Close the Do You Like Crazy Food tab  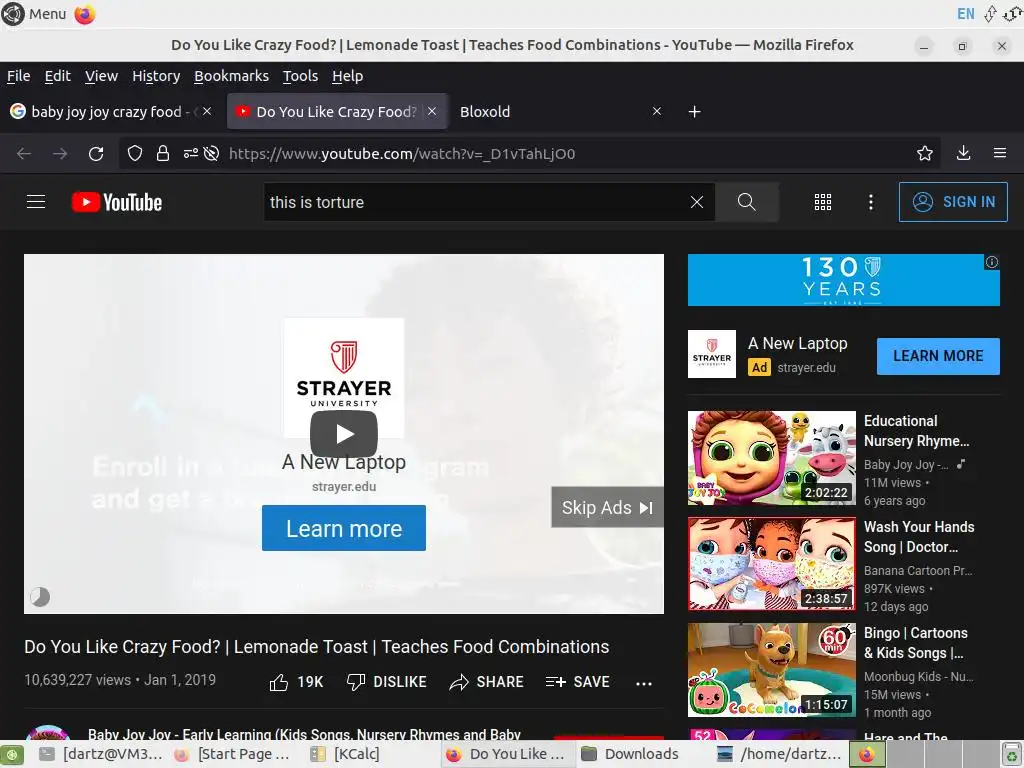(x=432, y=112)
